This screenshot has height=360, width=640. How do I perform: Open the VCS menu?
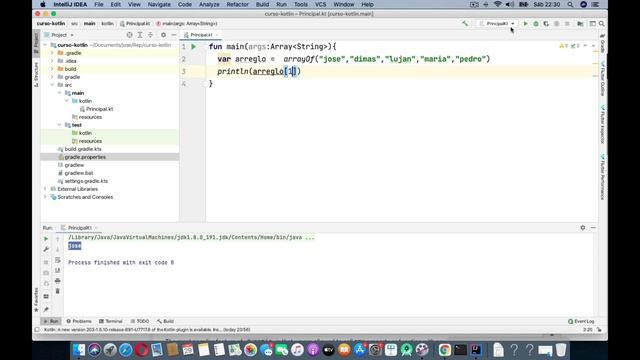pyautogui.click(x=320, y=4)
